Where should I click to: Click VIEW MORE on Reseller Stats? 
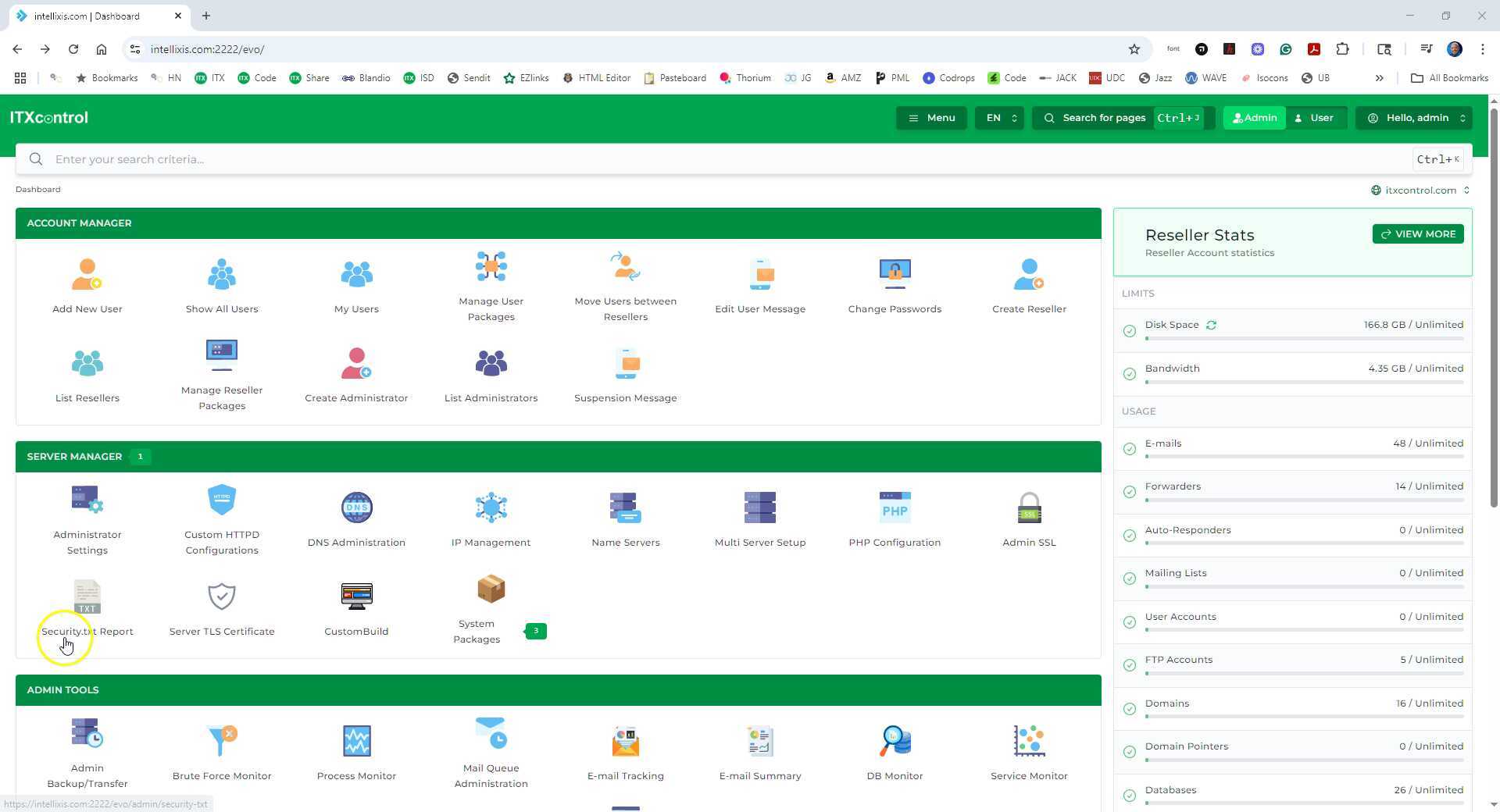(1418, 233)
